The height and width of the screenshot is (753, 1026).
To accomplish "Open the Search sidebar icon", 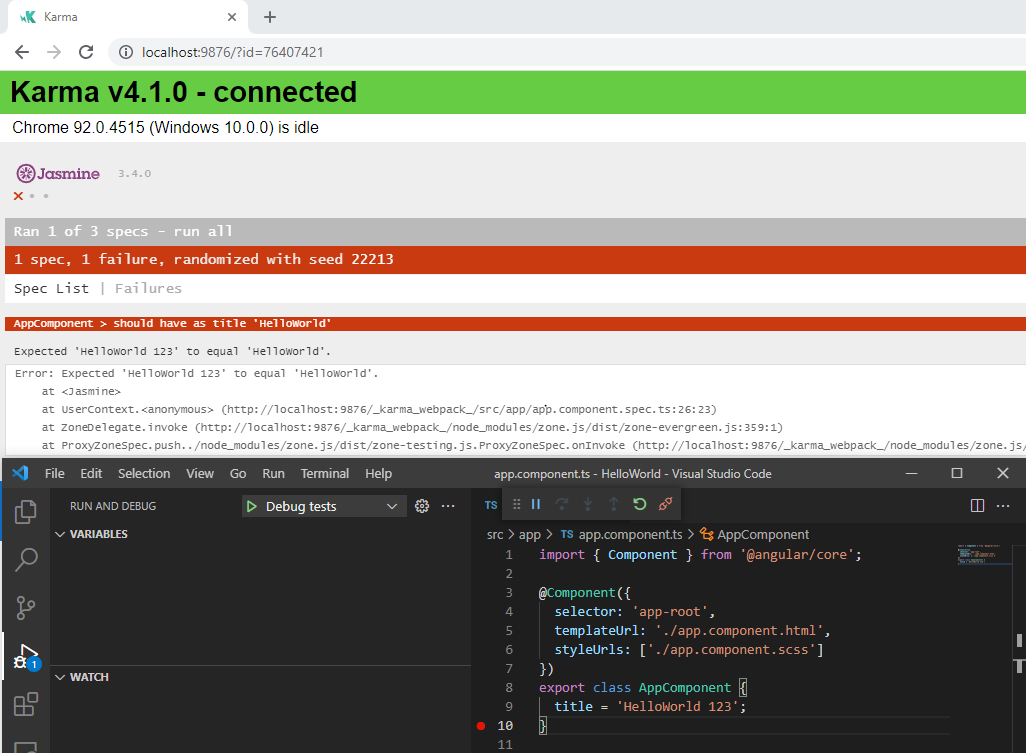I will click(25, 559).
